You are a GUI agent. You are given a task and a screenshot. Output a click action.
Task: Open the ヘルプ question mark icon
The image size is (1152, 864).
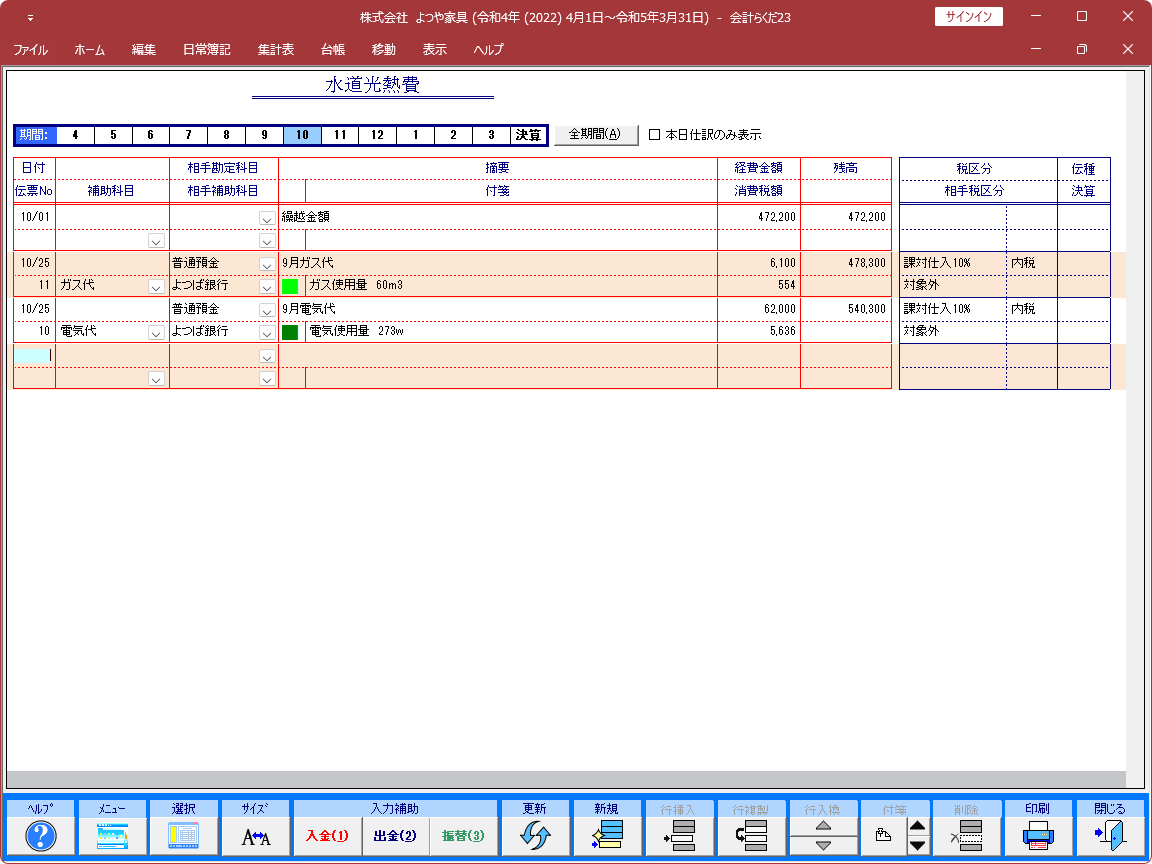[x=41, y=837]
